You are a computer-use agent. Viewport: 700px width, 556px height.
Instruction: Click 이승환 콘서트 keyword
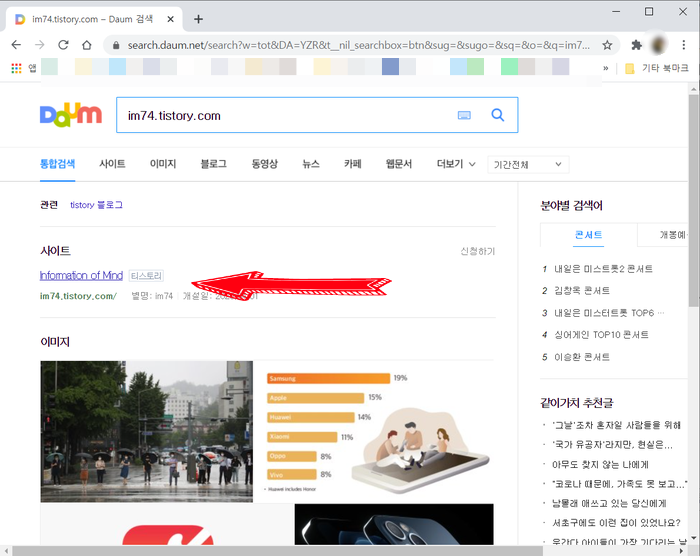(582, 357)
